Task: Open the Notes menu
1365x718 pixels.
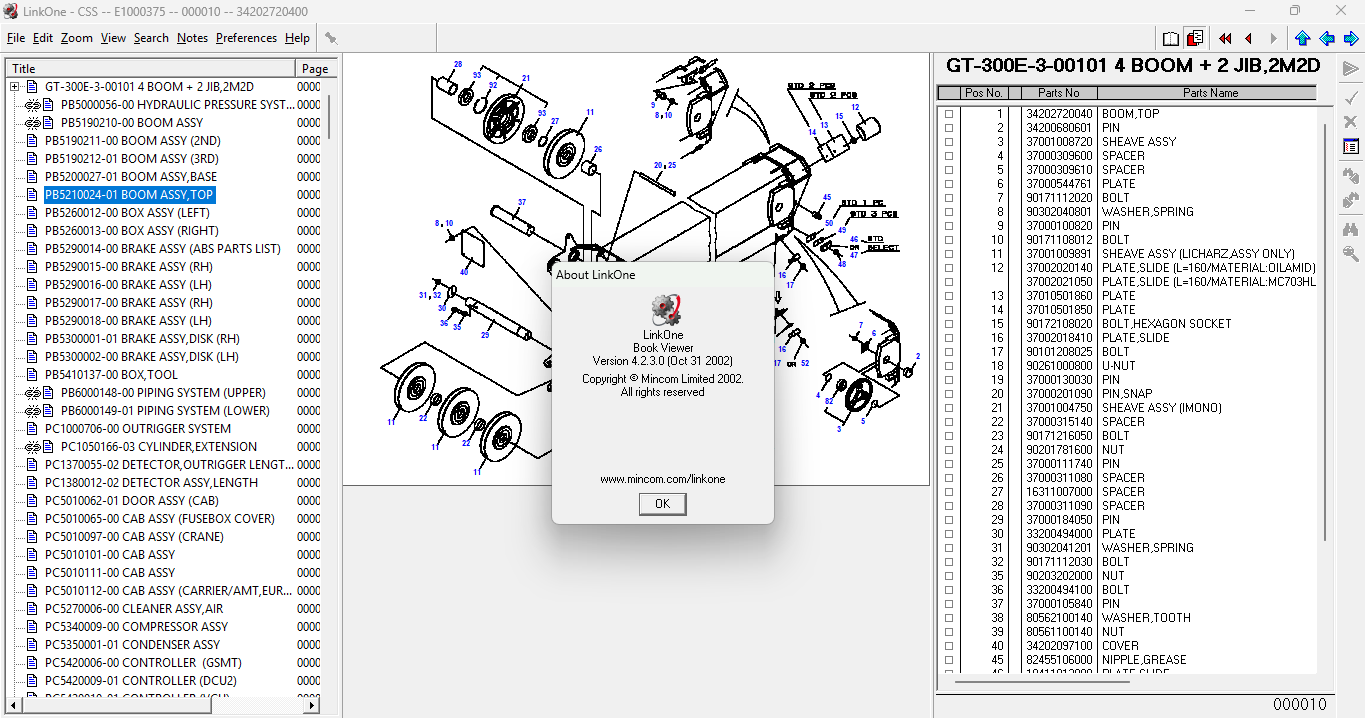Action: point(193,38)
